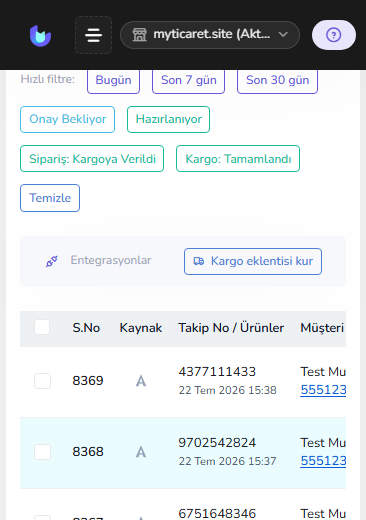Click the source A icon for order 8369
Image resolution: width=366 pixels, height=520 pixels.
[x=141, y=381]
